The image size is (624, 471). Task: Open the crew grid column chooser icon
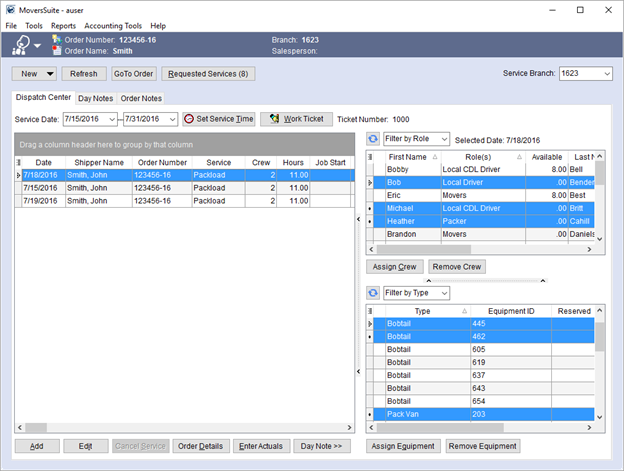tap(372, 157)
